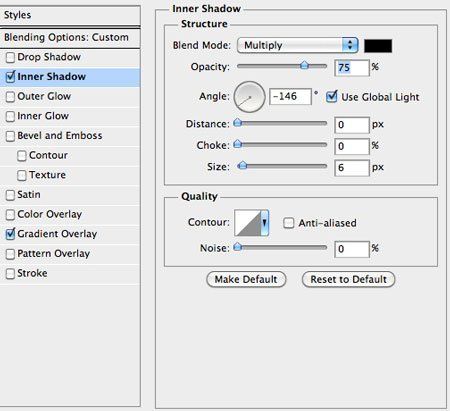Enable the Drop Shadow checkbox
The image size is (450, 411).
(x=10, y=57)
